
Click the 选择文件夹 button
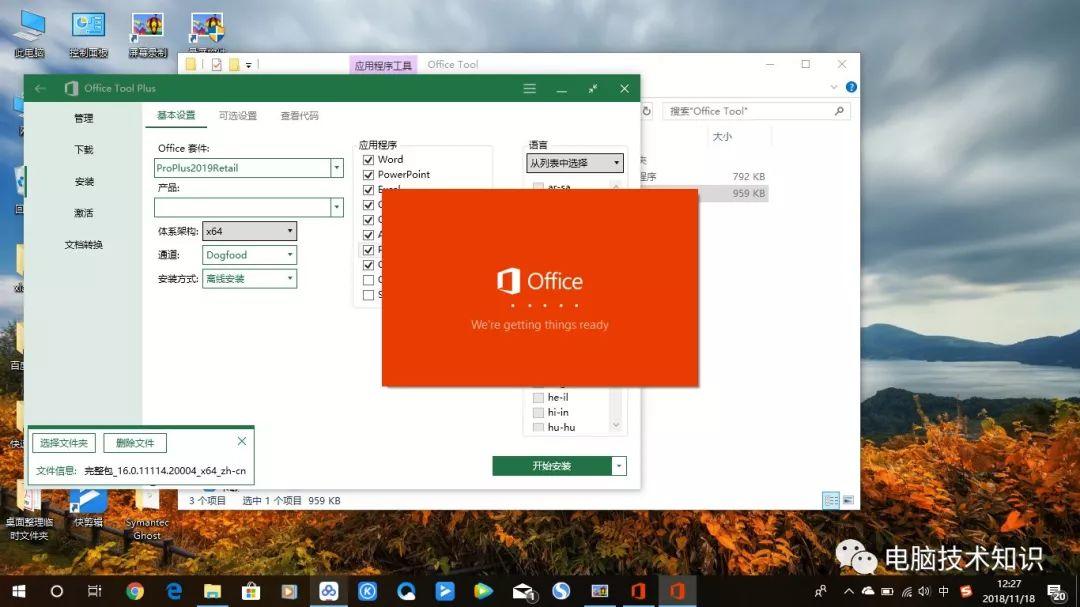pos(63,443)
